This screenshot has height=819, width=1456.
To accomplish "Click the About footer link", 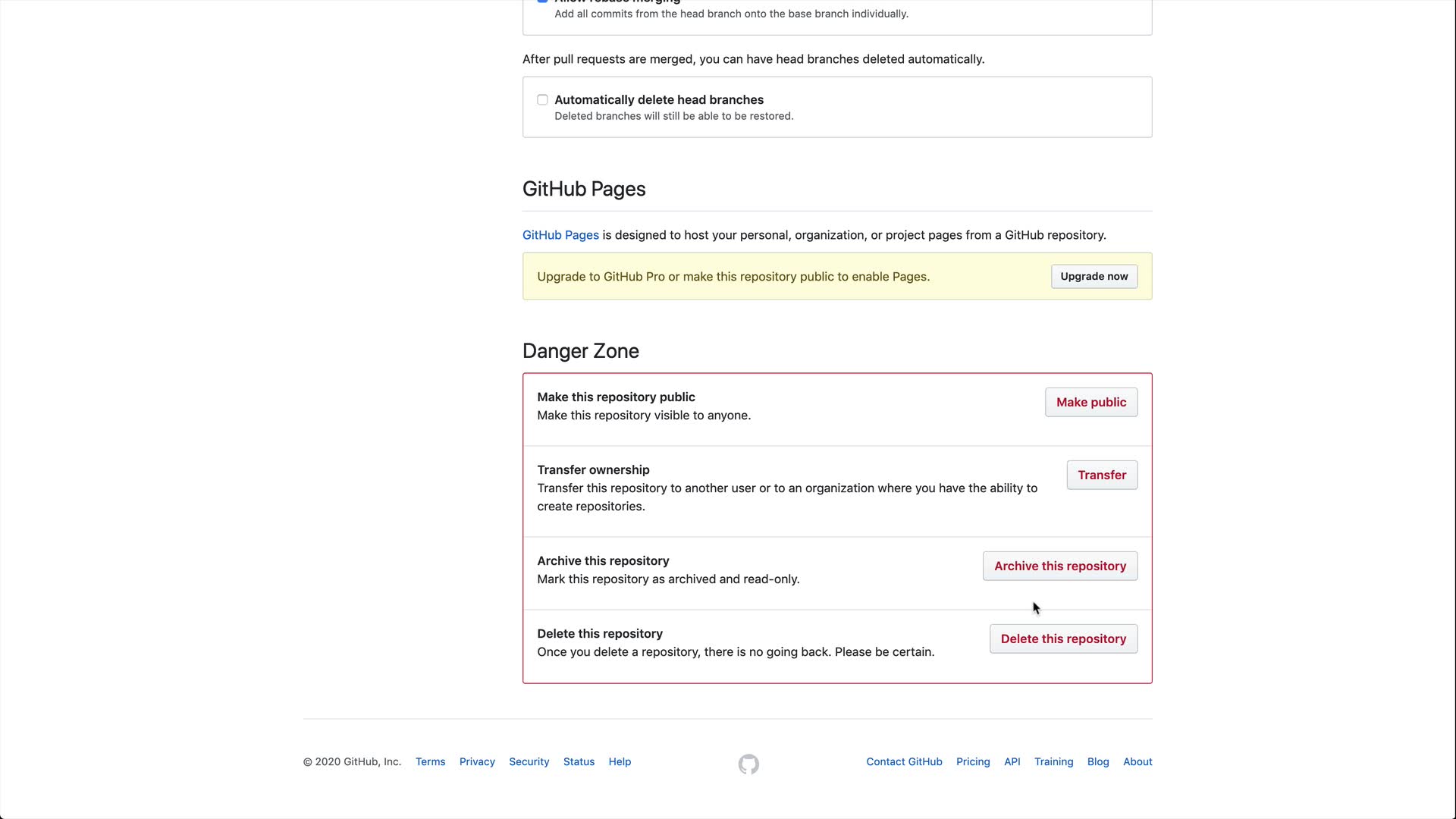I will [x=1137, y=761].
